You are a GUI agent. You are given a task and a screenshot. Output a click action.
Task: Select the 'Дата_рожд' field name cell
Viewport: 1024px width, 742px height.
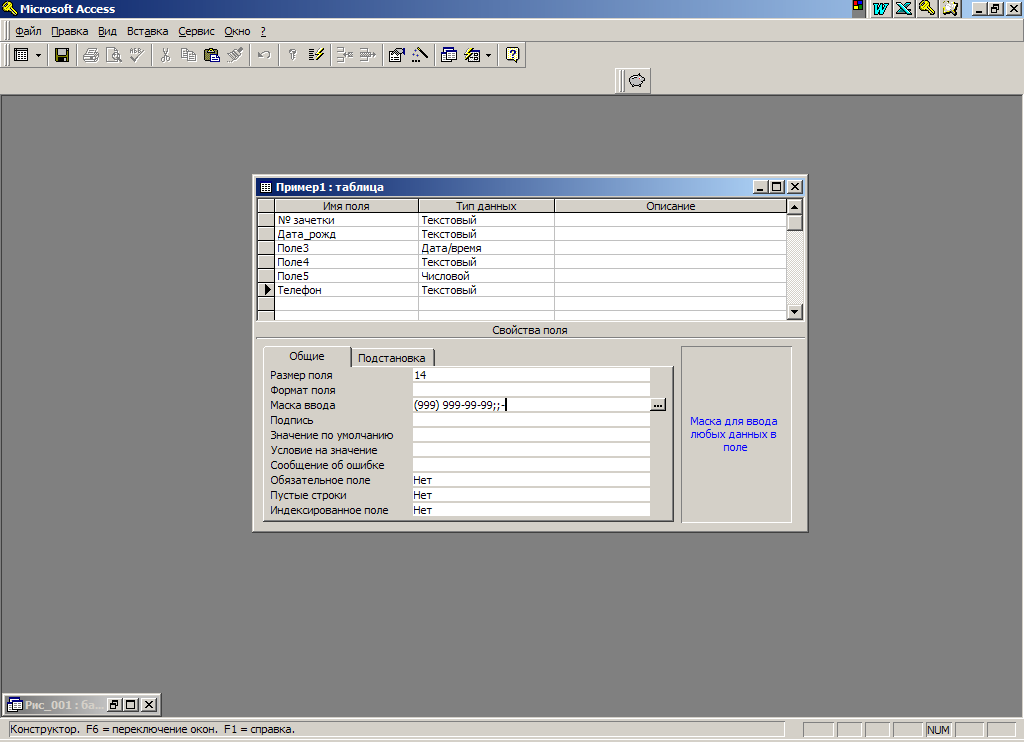[x=346, y=234]
